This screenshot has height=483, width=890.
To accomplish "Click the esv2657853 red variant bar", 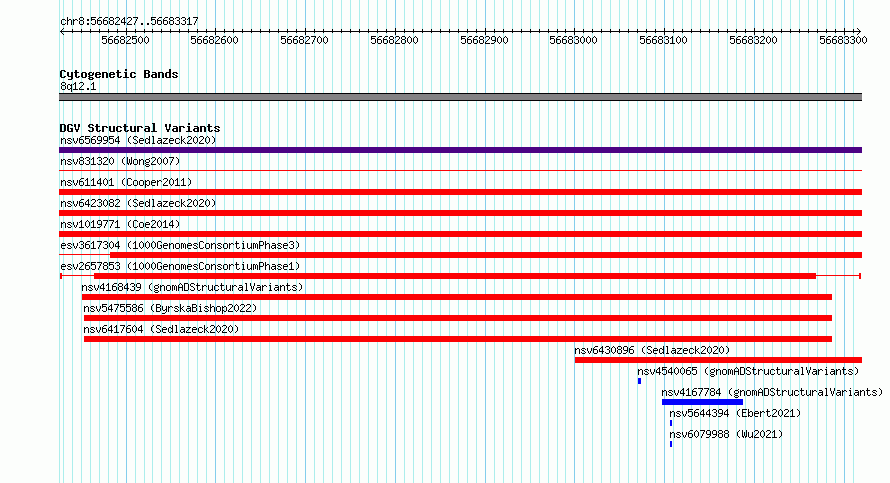I will click(x=460, y=276).
